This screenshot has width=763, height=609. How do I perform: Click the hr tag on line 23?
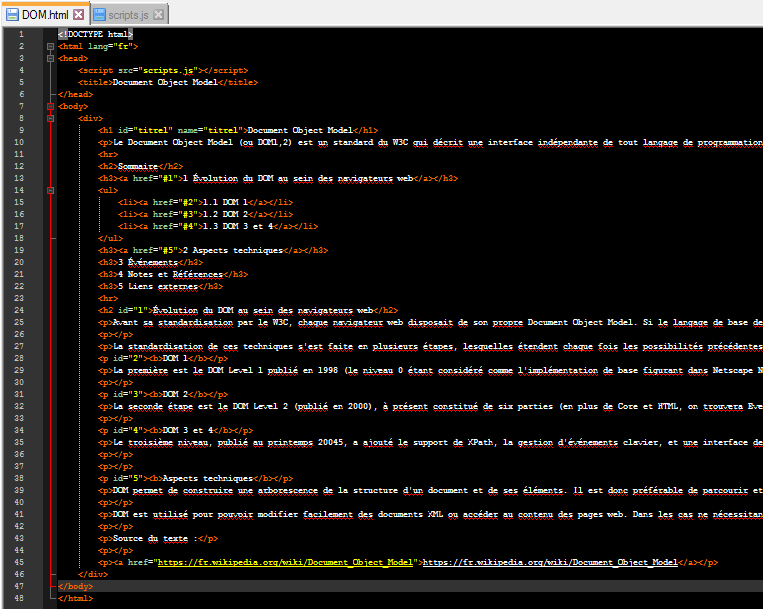point(108,298)
